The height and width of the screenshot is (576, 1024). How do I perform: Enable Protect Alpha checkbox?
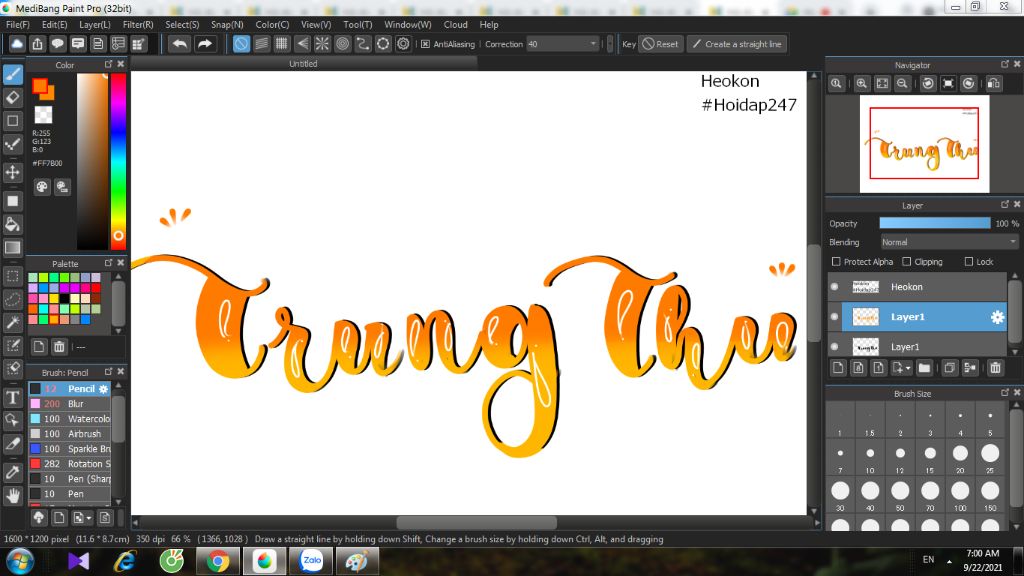tap(836, 261)
